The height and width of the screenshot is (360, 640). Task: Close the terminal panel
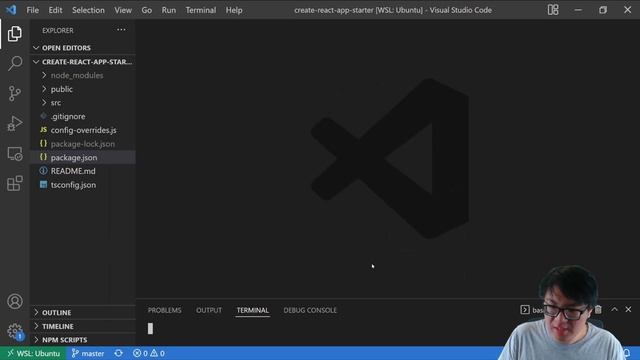628,310
